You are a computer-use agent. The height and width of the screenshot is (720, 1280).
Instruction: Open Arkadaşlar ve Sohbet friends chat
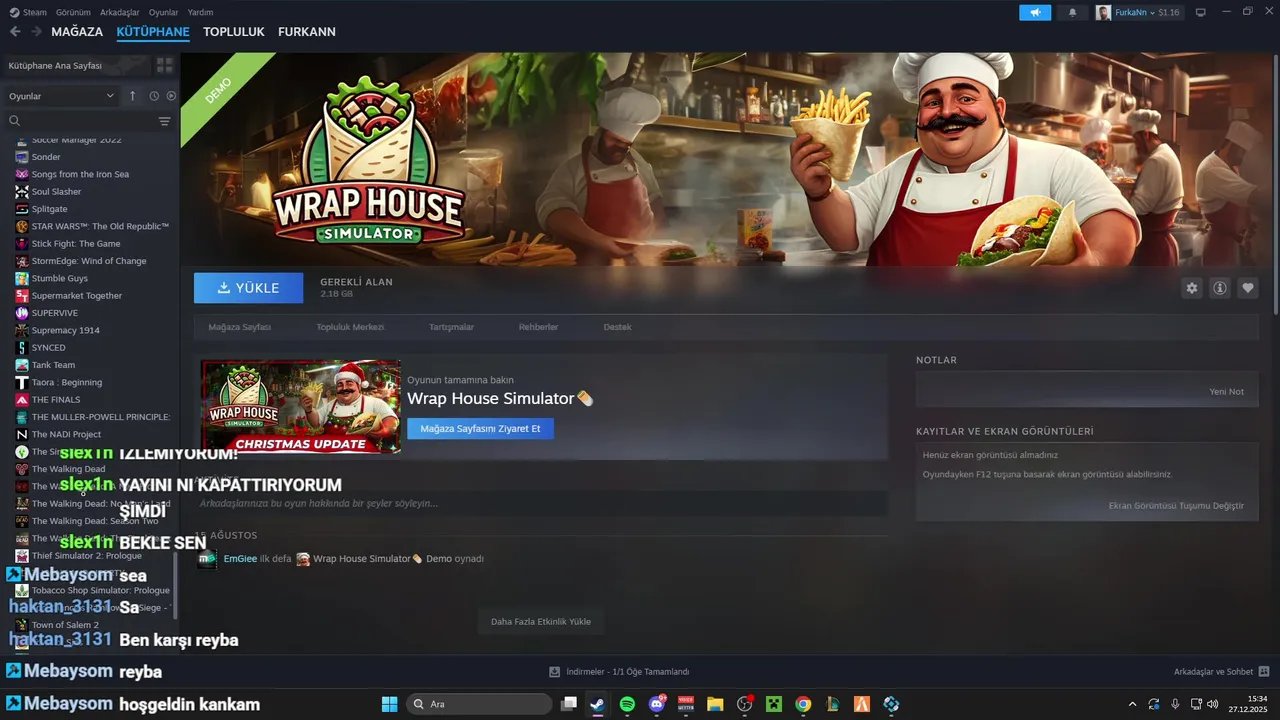tap(1221, 672)
